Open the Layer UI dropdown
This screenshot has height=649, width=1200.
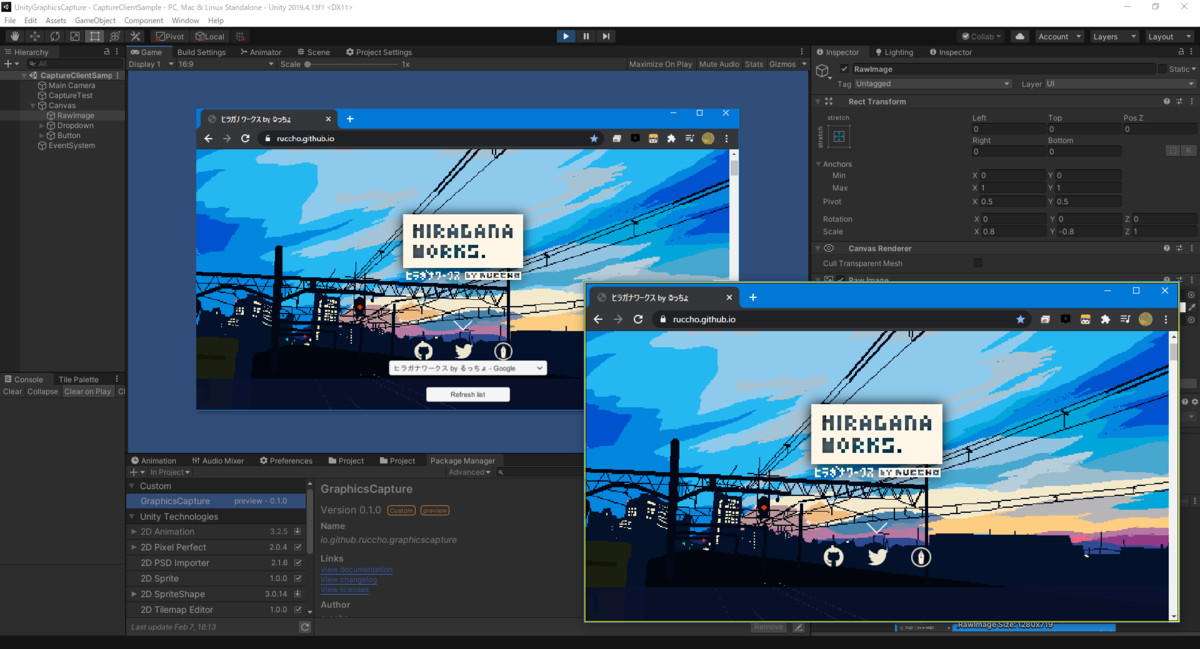tap(1121, 84)
